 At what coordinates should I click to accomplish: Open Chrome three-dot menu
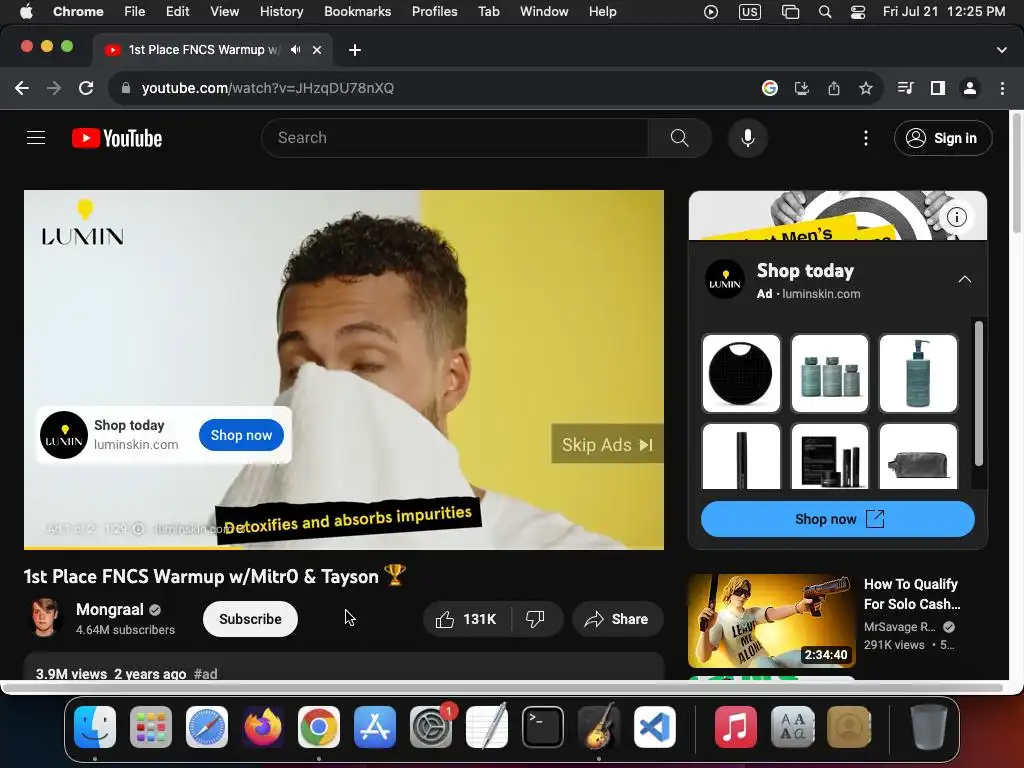point(1002,88)
